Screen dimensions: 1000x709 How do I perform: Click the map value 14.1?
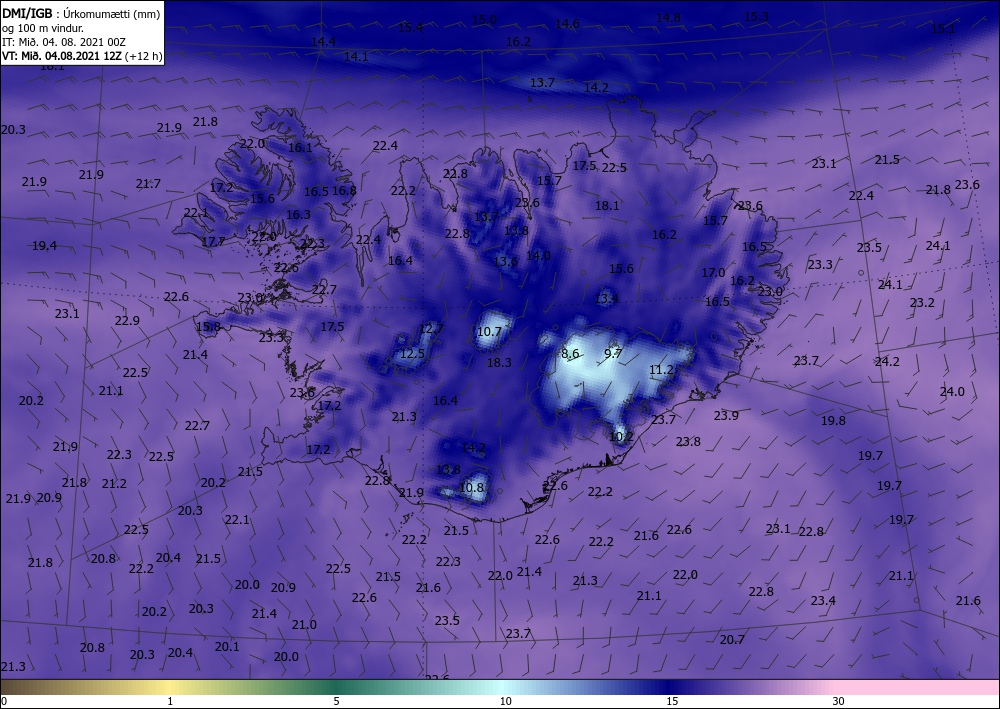coord(356,56)
